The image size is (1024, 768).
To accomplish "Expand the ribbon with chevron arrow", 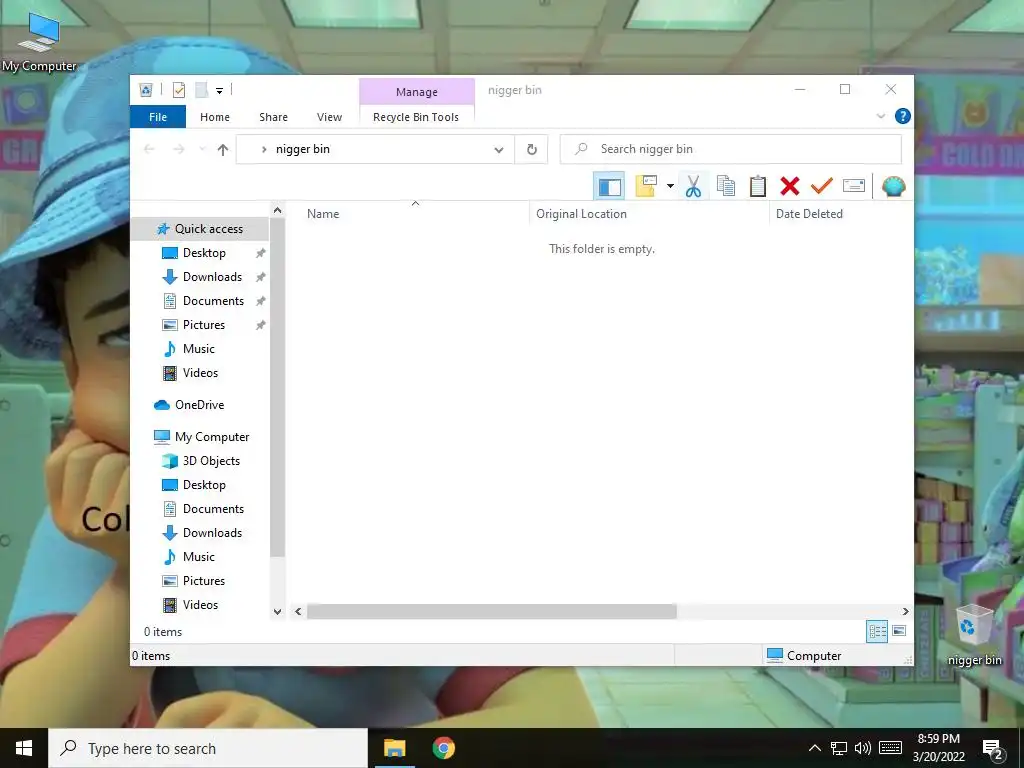I will 880,116.
